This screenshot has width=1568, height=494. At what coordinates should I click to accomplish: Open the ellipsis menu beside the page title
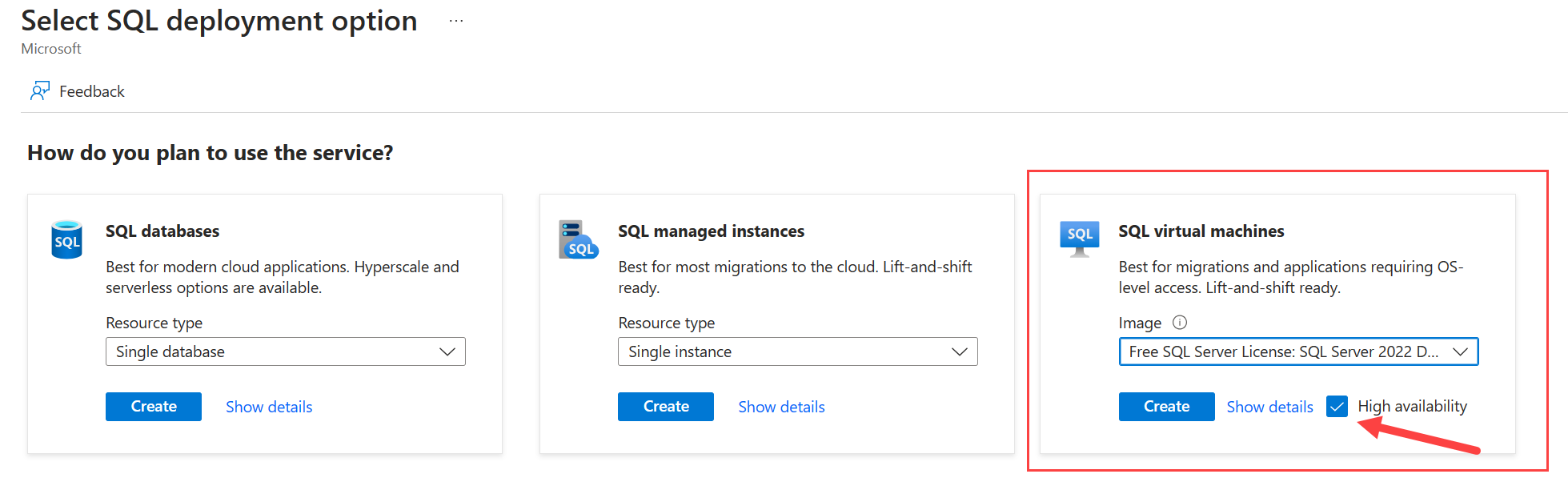tap(456, 22)
